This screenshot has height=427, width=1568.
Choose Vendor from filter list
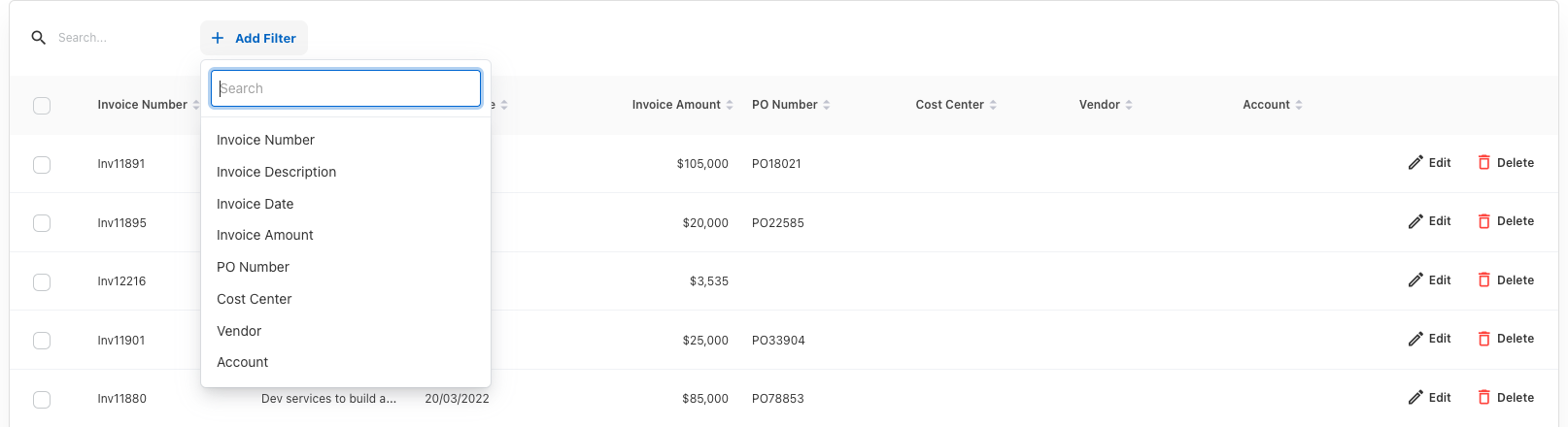click(x=239, y=331)
